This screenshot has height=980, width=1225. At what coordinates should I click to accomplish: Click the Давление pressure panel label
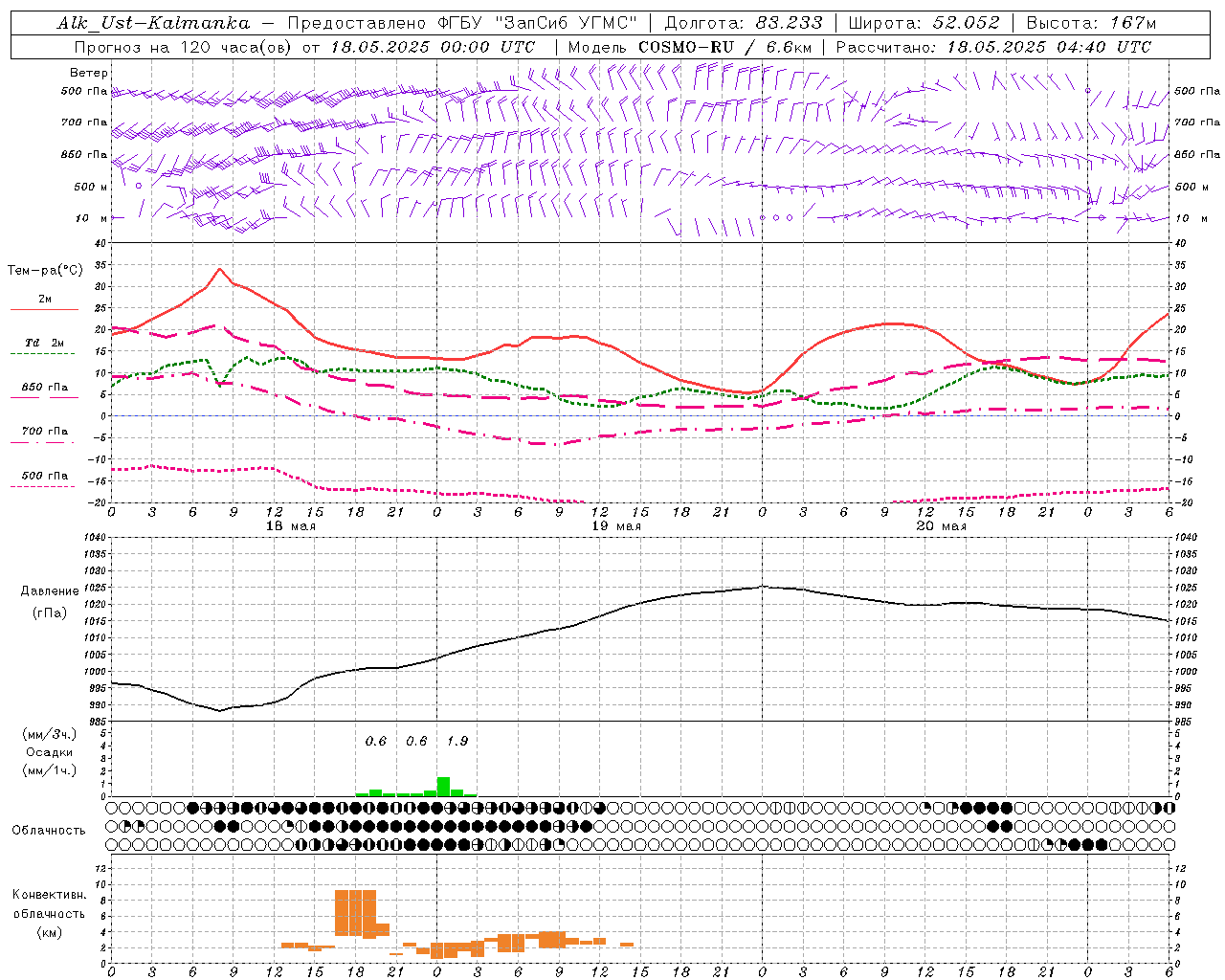(50, 591)
